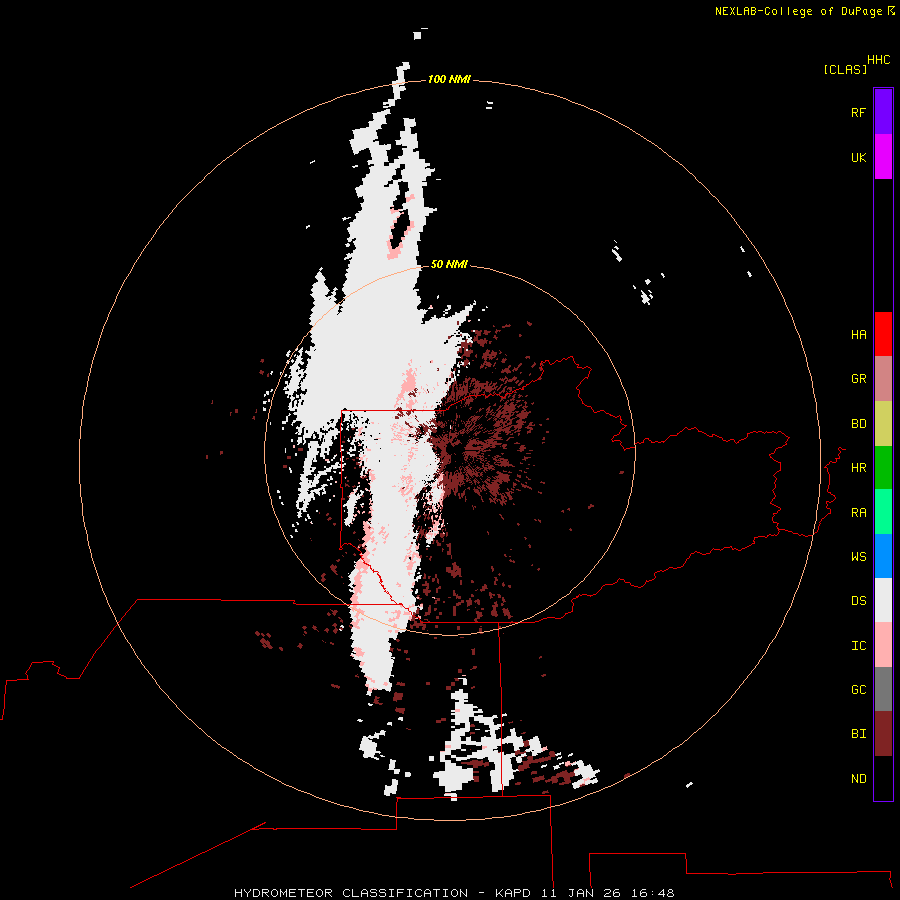The image size is (900, 900).
Task: Click the GC gray legend swatch
Action: pyautogui.click(x=883, y=689)
